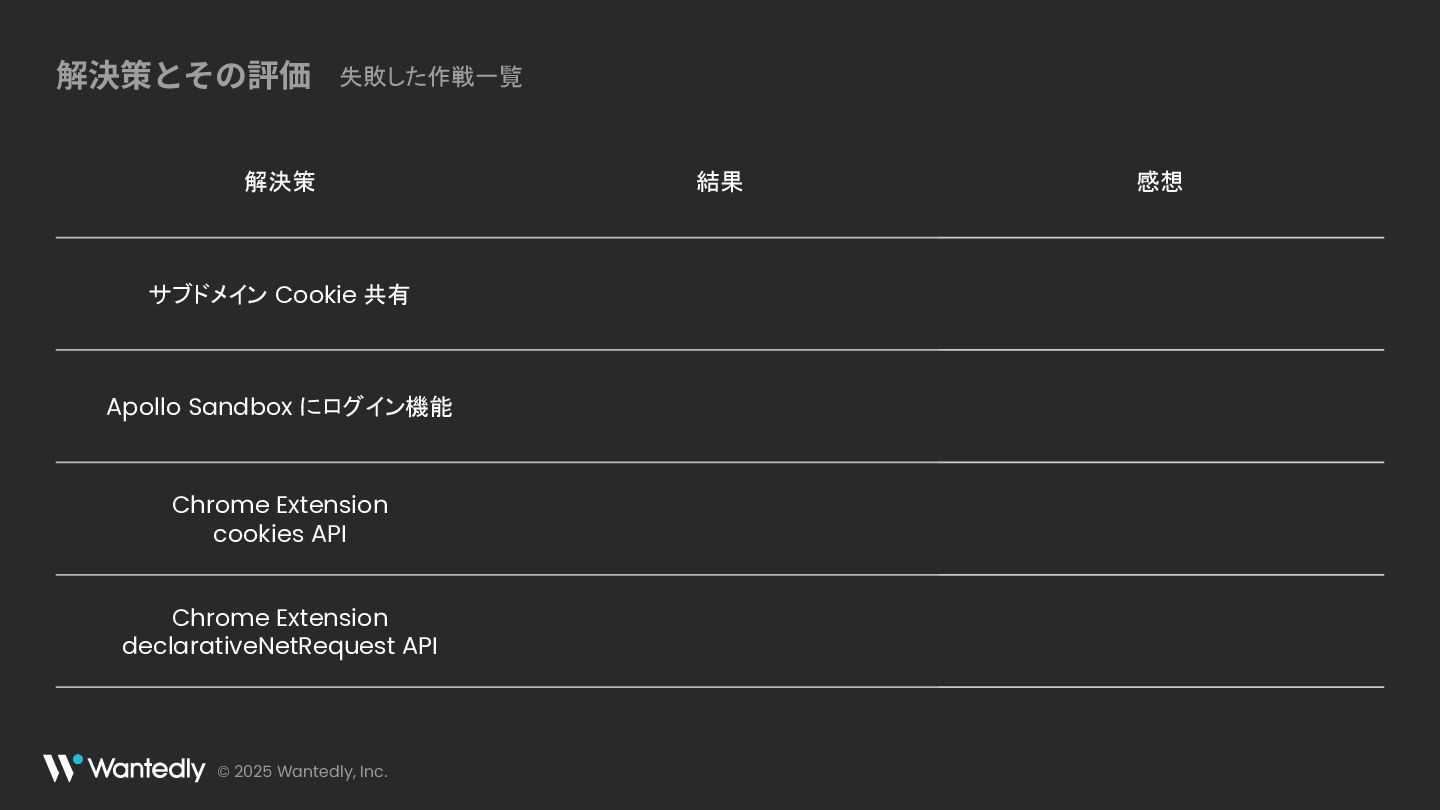Select the サブドメイン Cookie 共有 row label

(279, 295)
